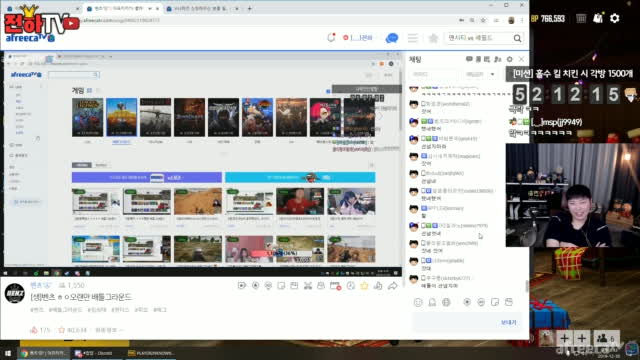The width and height of the screenshot is (640, 360).
Task: Expand the status dropdown beside notification bell
Action: 358,38
